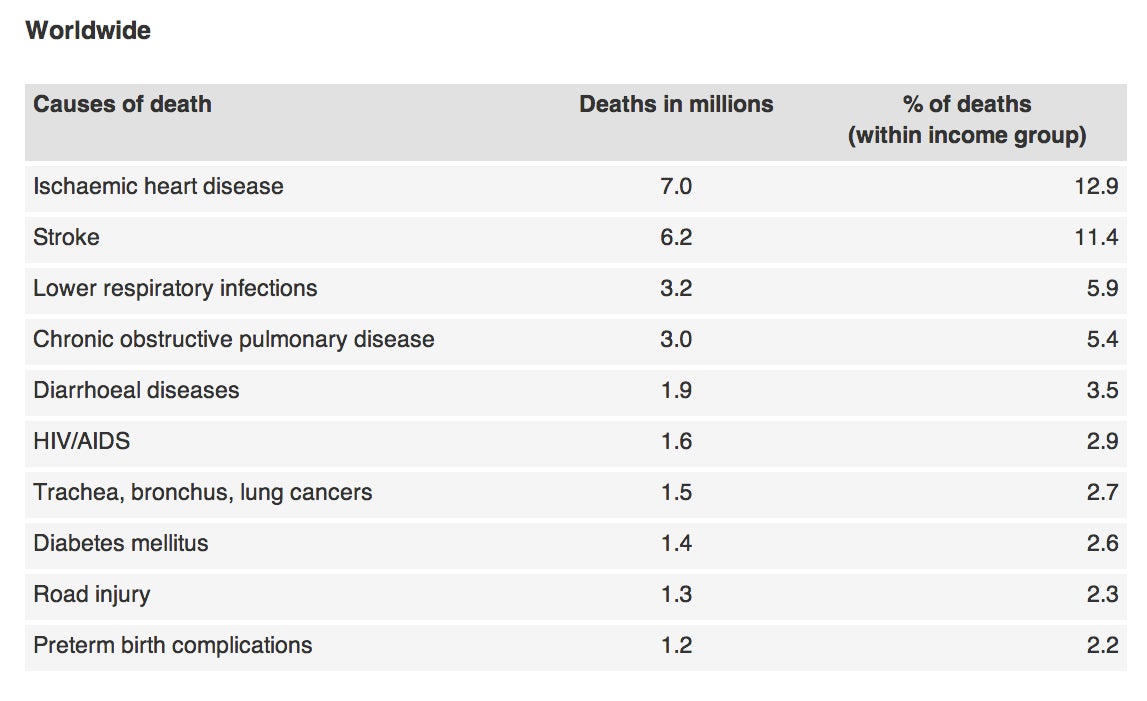Viewport: 1147px width, 701px height.
Task: Select the Road injury row
Action: (x=576, y=594)
